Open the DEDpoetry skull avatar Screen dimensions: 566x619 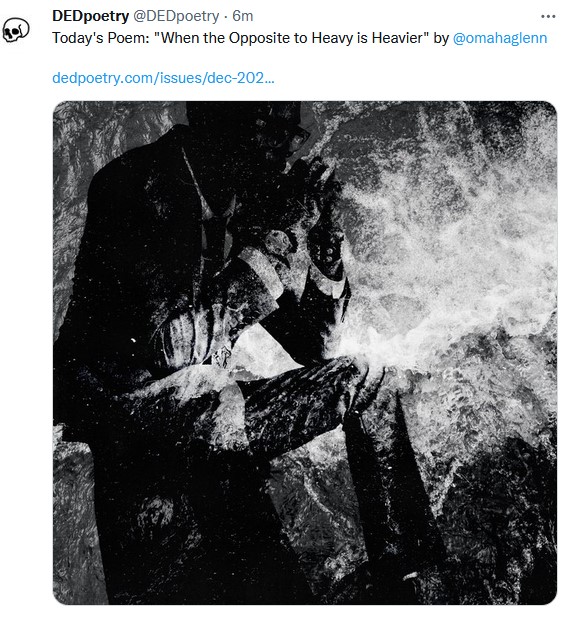[16, 30]
